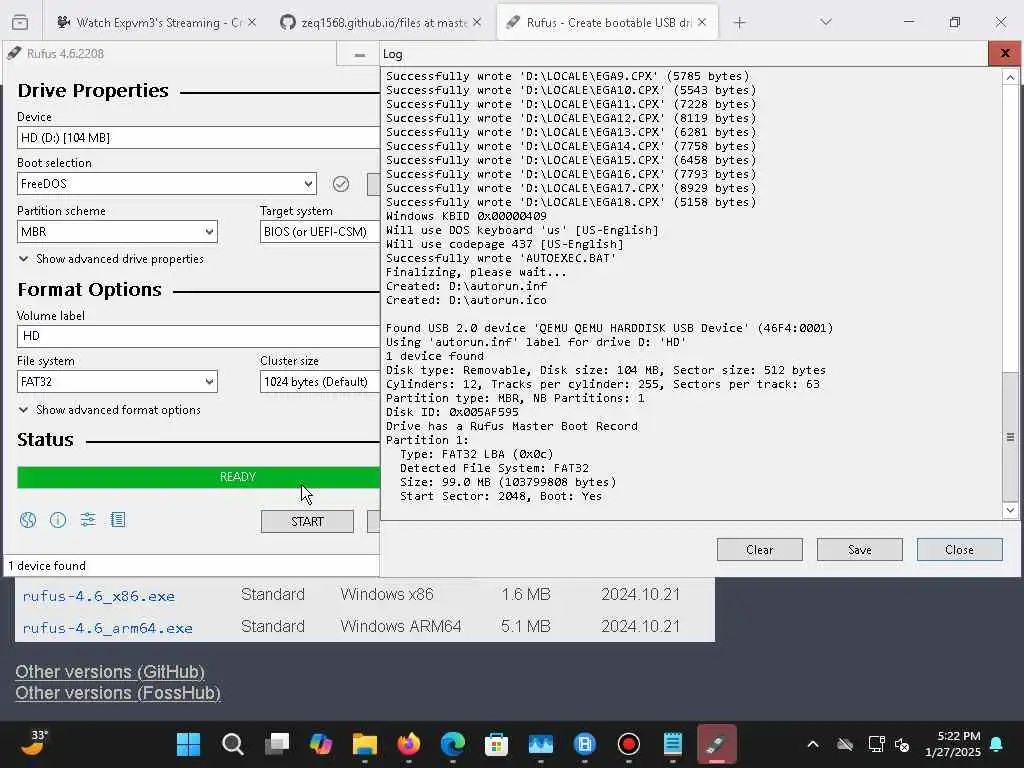
Task: Click the Volume label field containing HD
Action: point(198,336)
